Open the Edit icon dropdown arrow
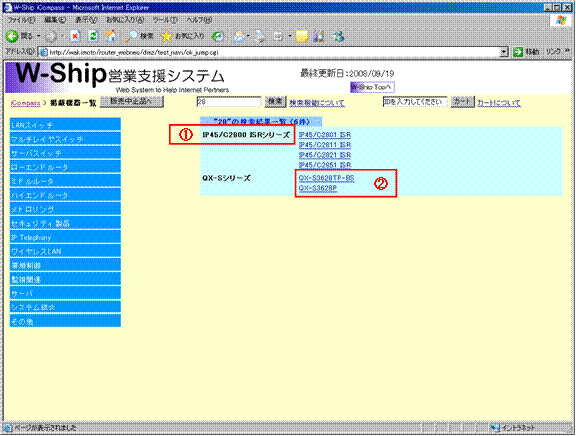The width and height of the screenshot is (576, 436). pyautogui.click(x=289, y=36)
